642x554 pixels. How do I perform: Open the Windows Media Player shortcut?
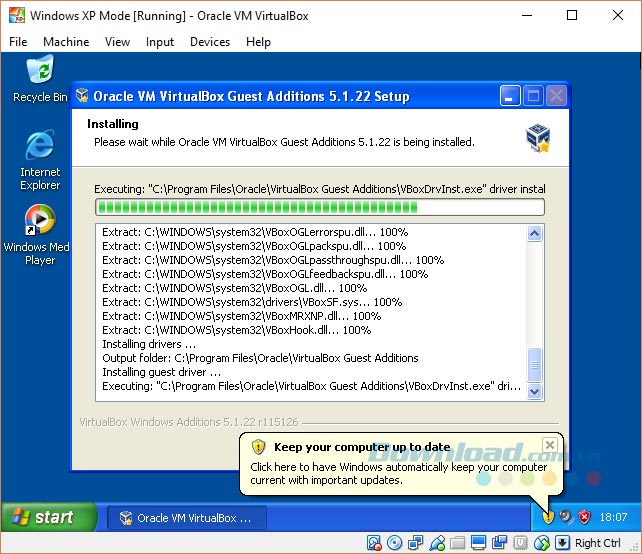tap(40, 233)
